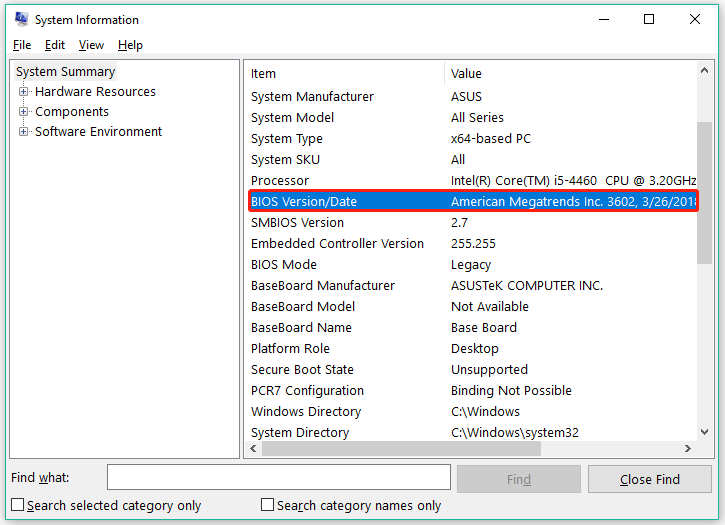The image size is (725, 525).
Task: Open the View menu
Action: click(91, 45)
